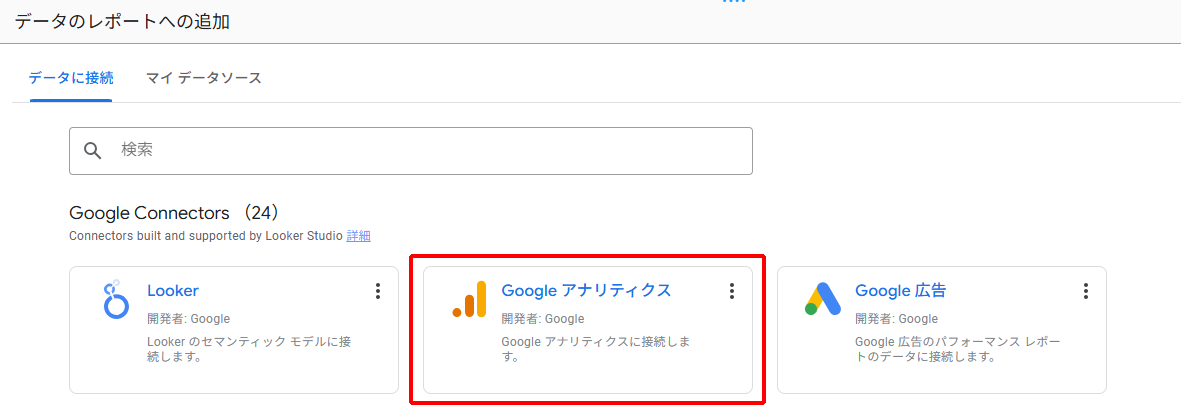Click Google 広告のパフォーマンス レポート description text
Viewport: 1183px width, 406px height.
pos(957,349)
